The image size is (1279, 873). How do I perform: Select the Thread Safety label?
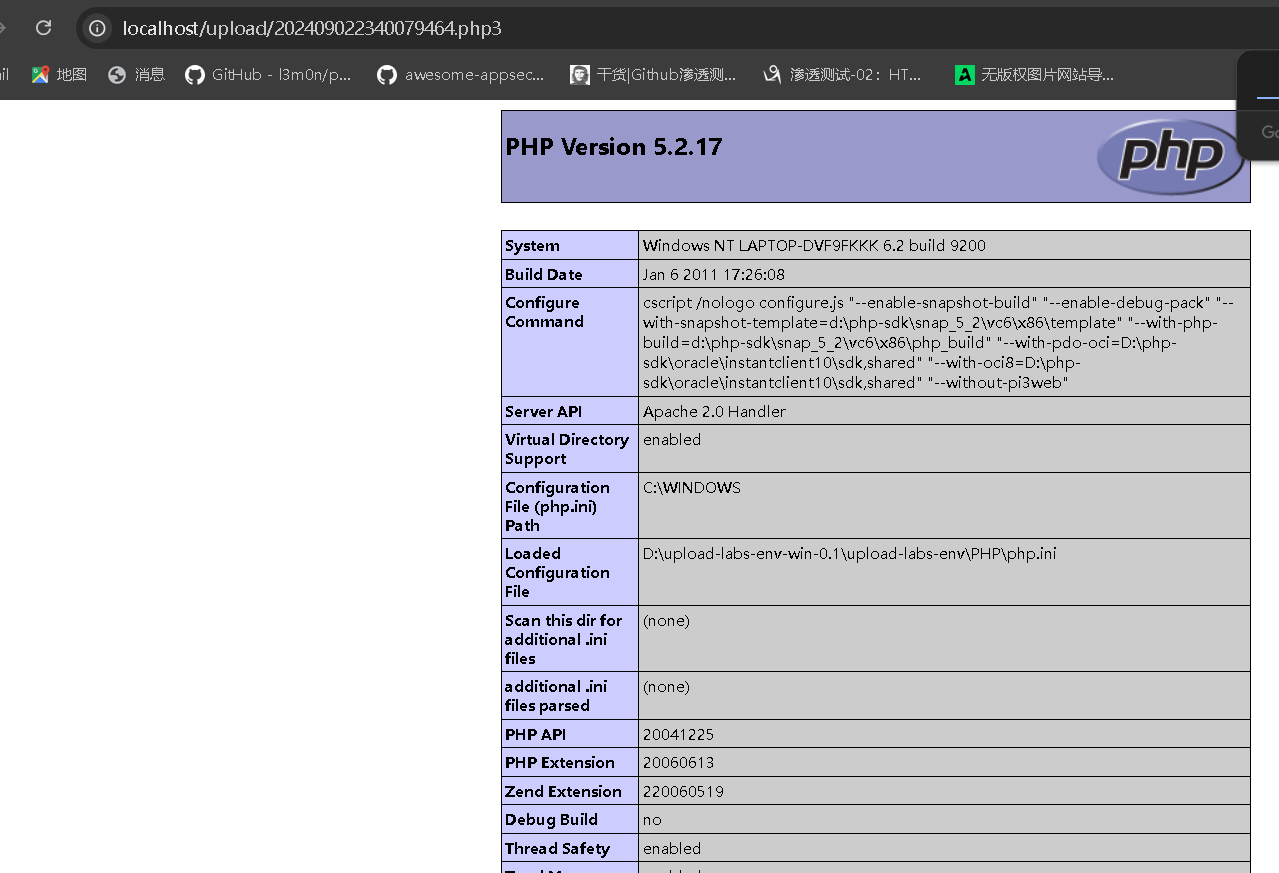click(x=557, y=848)
